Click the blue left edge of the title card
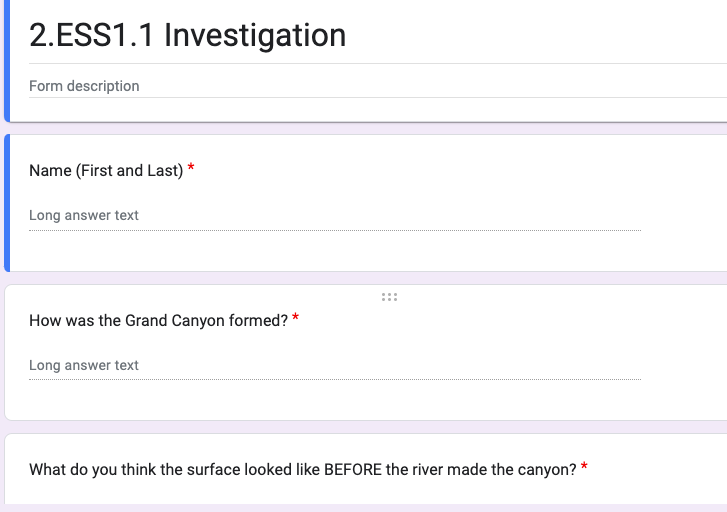 click(x=7, y=60)
